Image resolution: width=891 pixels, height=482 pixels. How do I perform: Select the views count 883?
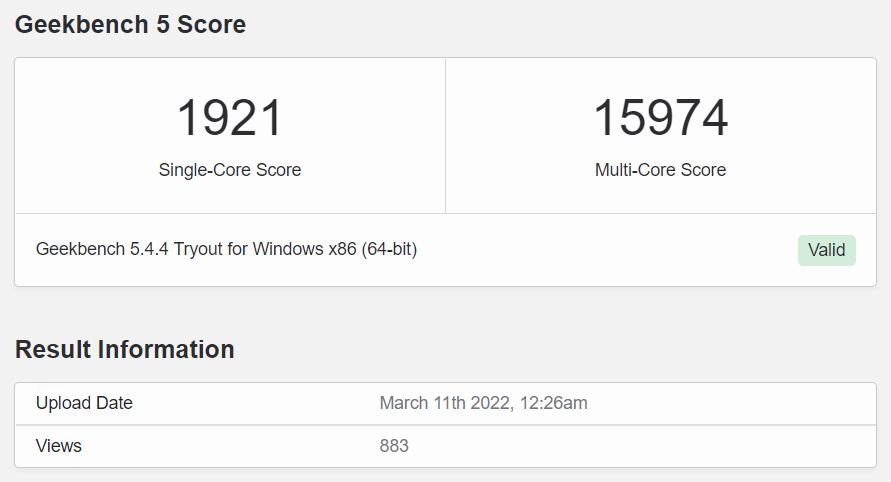click(394, 446)
